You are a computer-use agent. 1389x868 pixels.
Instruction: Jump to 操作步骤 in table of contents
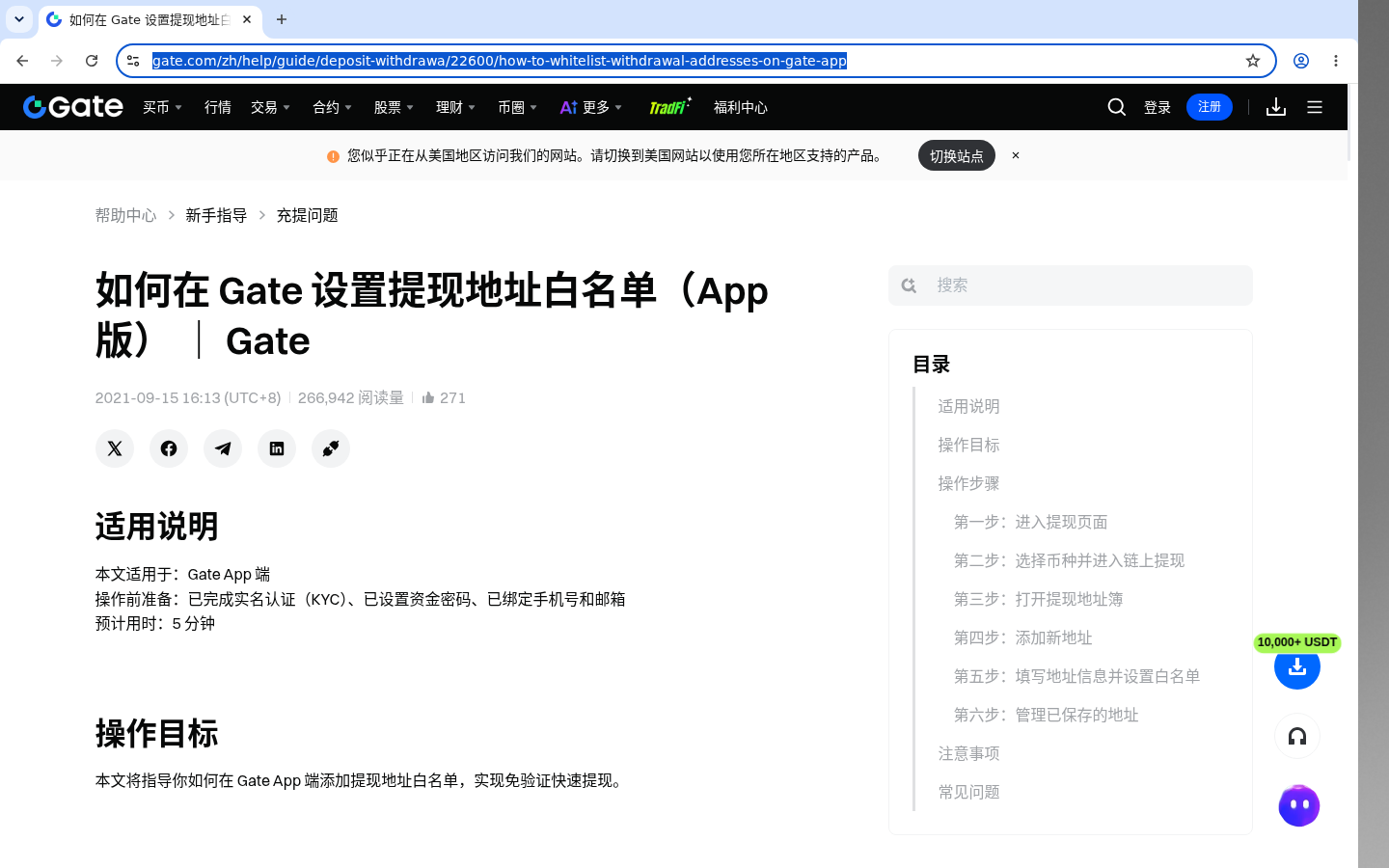point(968,483)
